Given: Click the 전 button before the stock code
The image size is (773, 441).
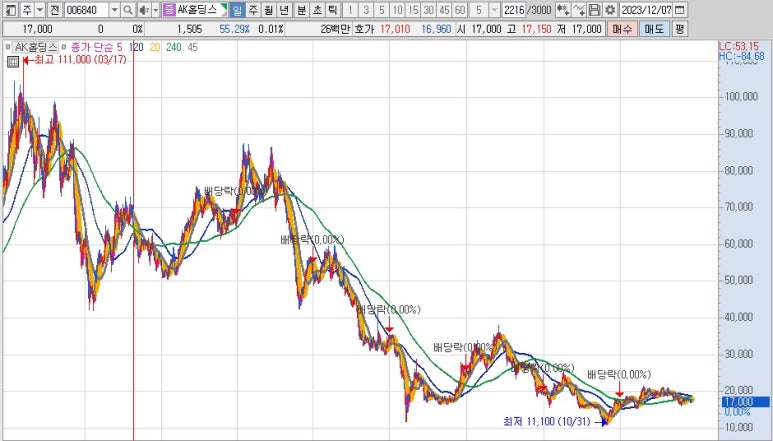Looking at the screenshot, I should 54,9.
